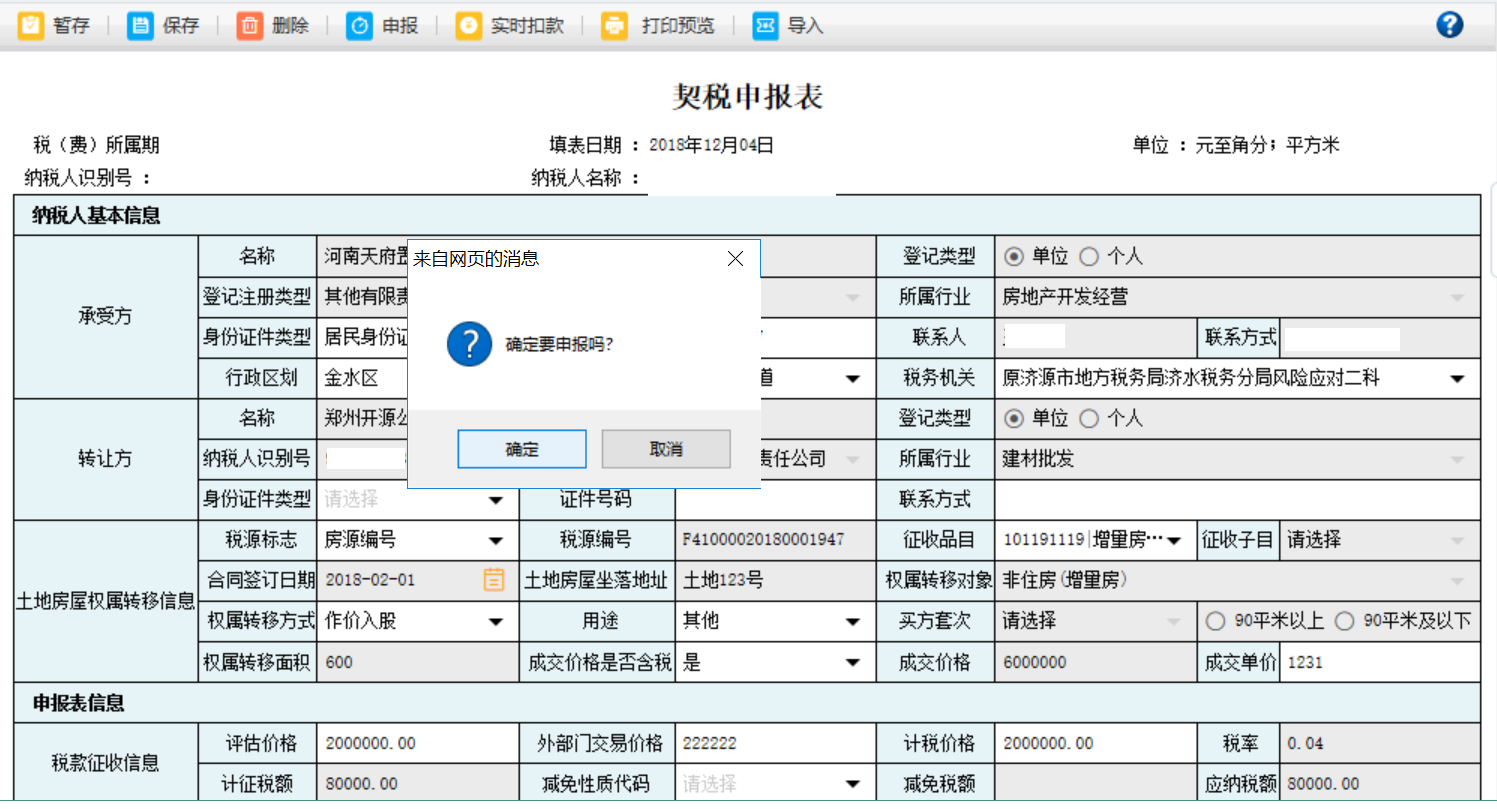Expand the 成交价格是否含税 dropdown
The image size is (1497, 809).
click(852, 663)
